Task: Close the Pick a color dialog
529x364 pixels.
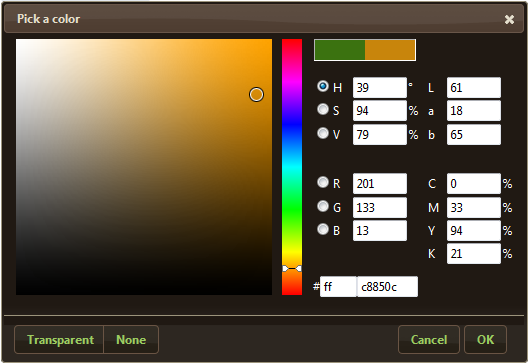Action: coord(509,20)
